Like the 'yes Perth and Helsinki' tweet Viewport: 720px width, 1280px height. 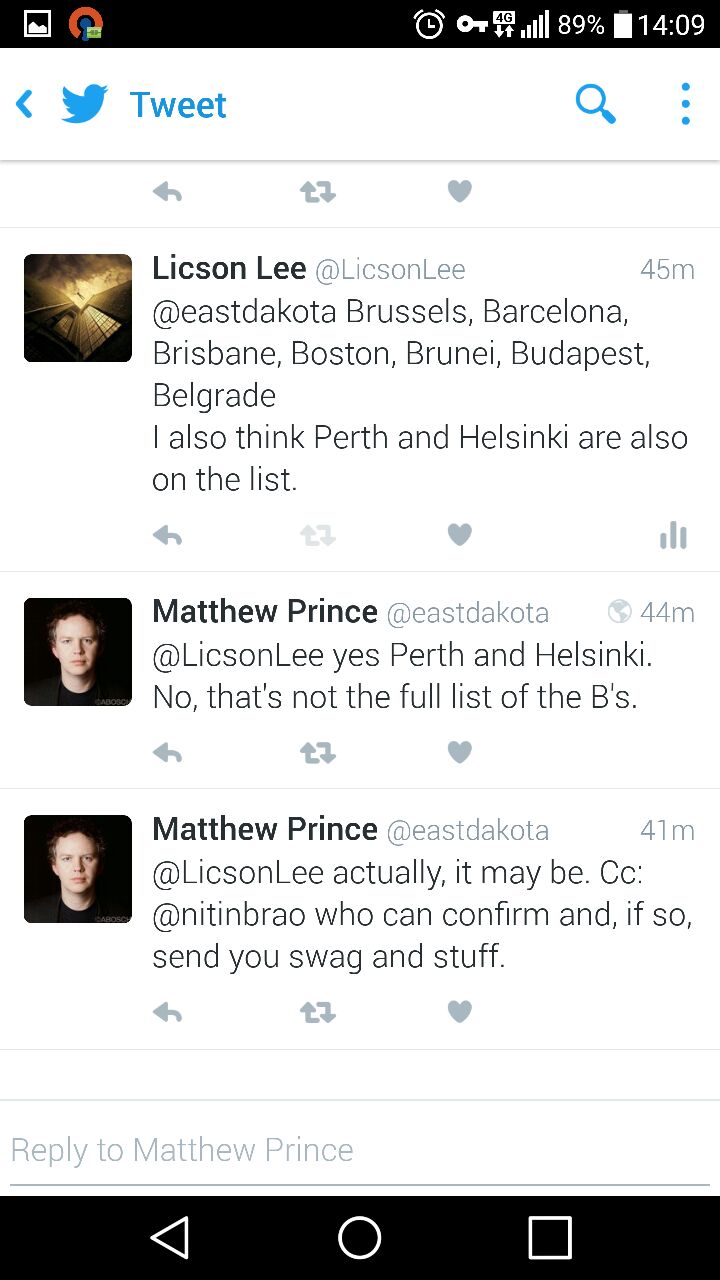pos(459,752)
